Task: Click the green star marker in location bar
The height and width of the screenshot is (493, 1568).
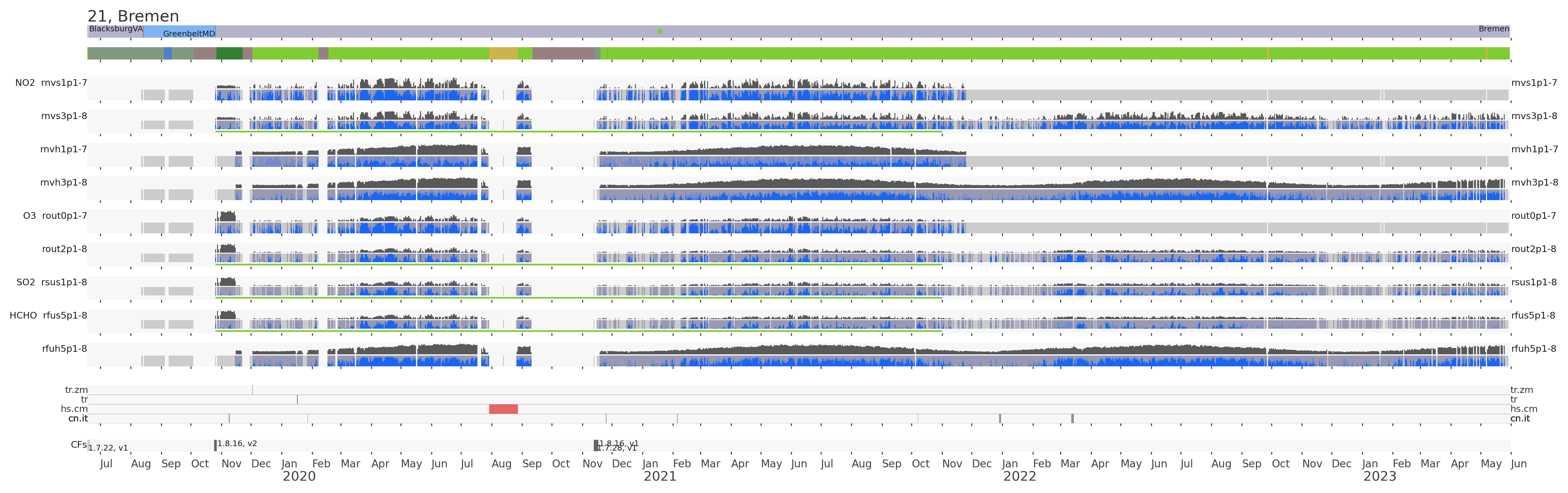Action: tap(660, 31)
